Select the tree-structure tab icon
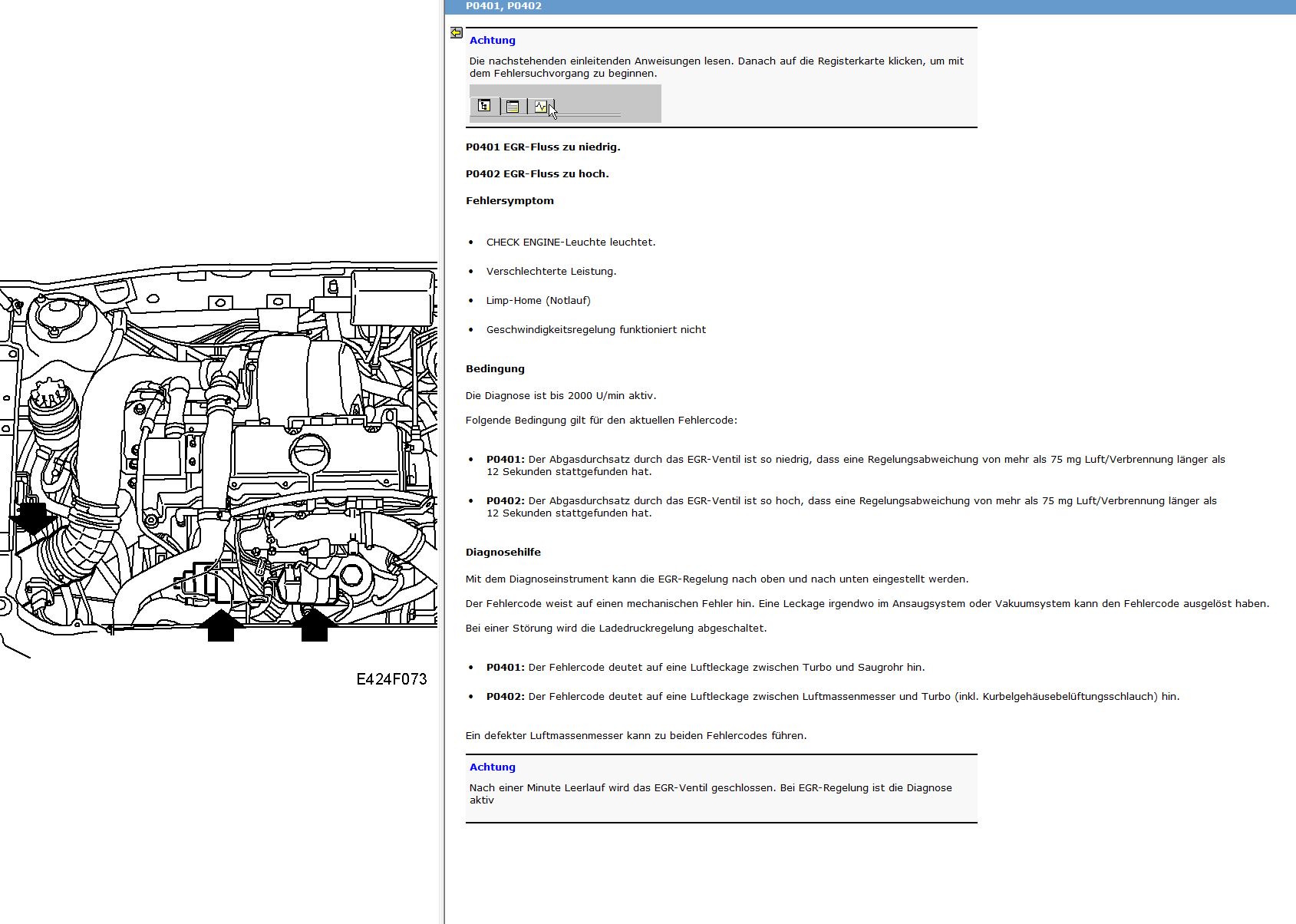Viewport: 1296px width, 924px height. click(484, 106)
